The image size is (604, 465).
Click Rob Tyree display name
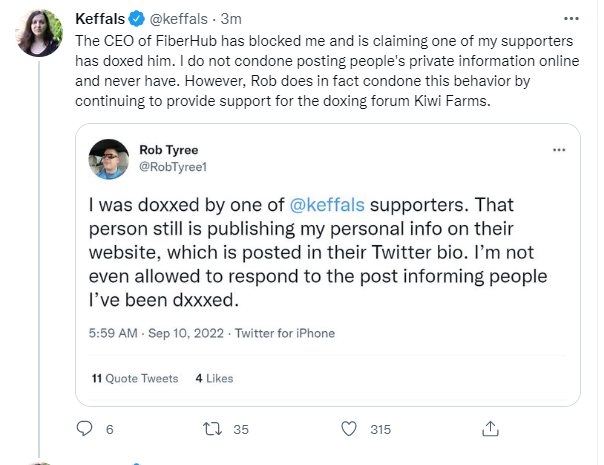169,150
